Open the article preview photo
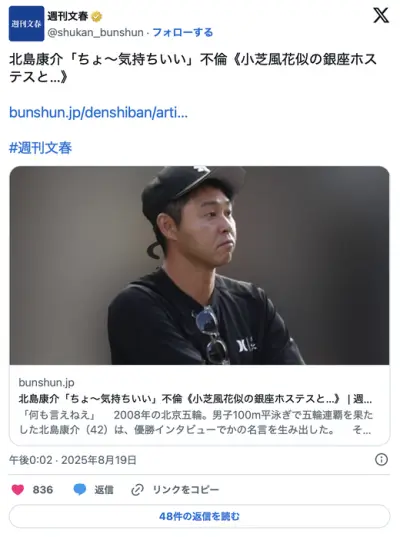The height and width of the screenshot is (537, 400). tap(199, 265)
